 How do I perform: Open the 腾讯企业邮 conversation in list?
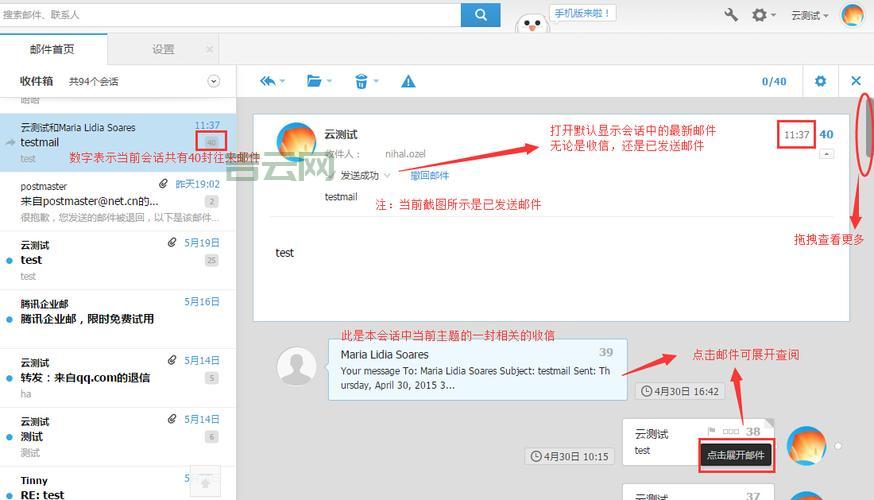pos(118,312)
